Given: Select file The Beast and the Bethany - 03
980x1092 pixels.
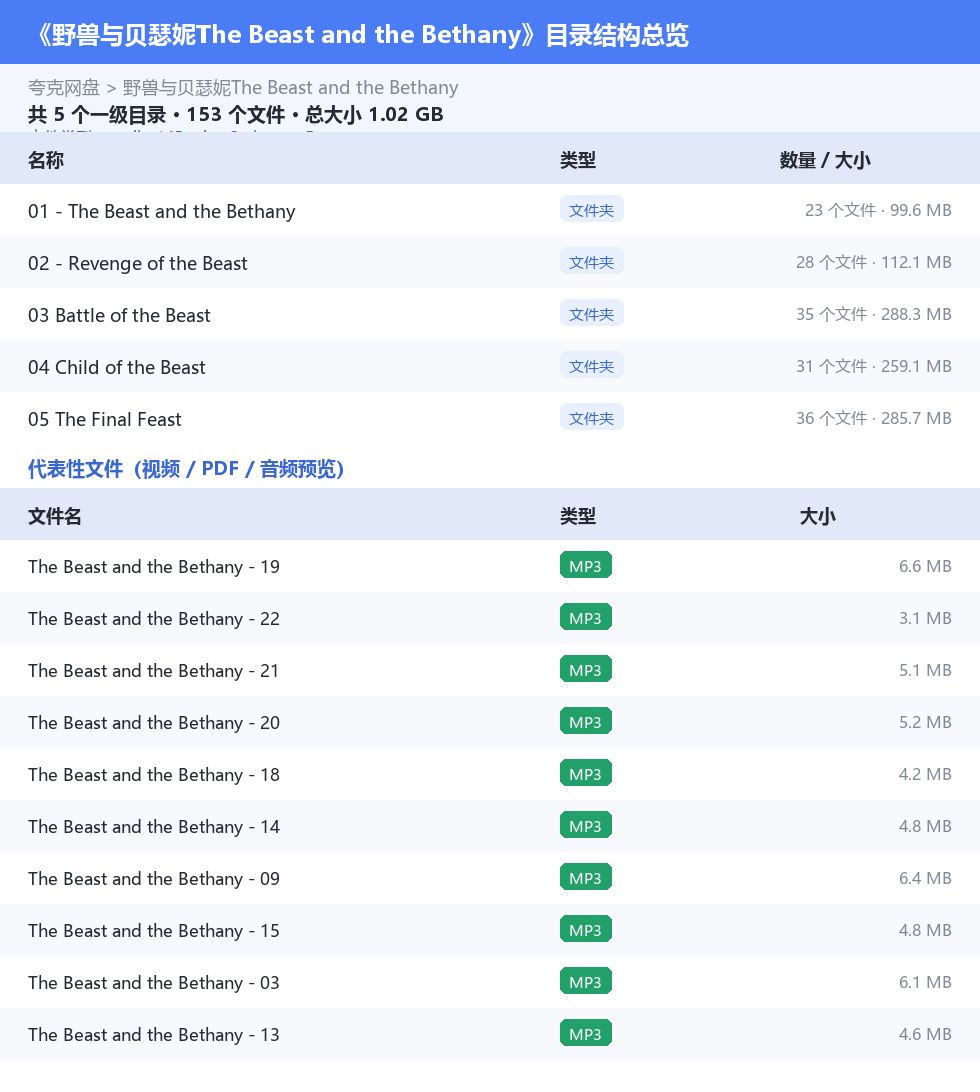Looking at the screenshot, I should [x=154, y=983].
